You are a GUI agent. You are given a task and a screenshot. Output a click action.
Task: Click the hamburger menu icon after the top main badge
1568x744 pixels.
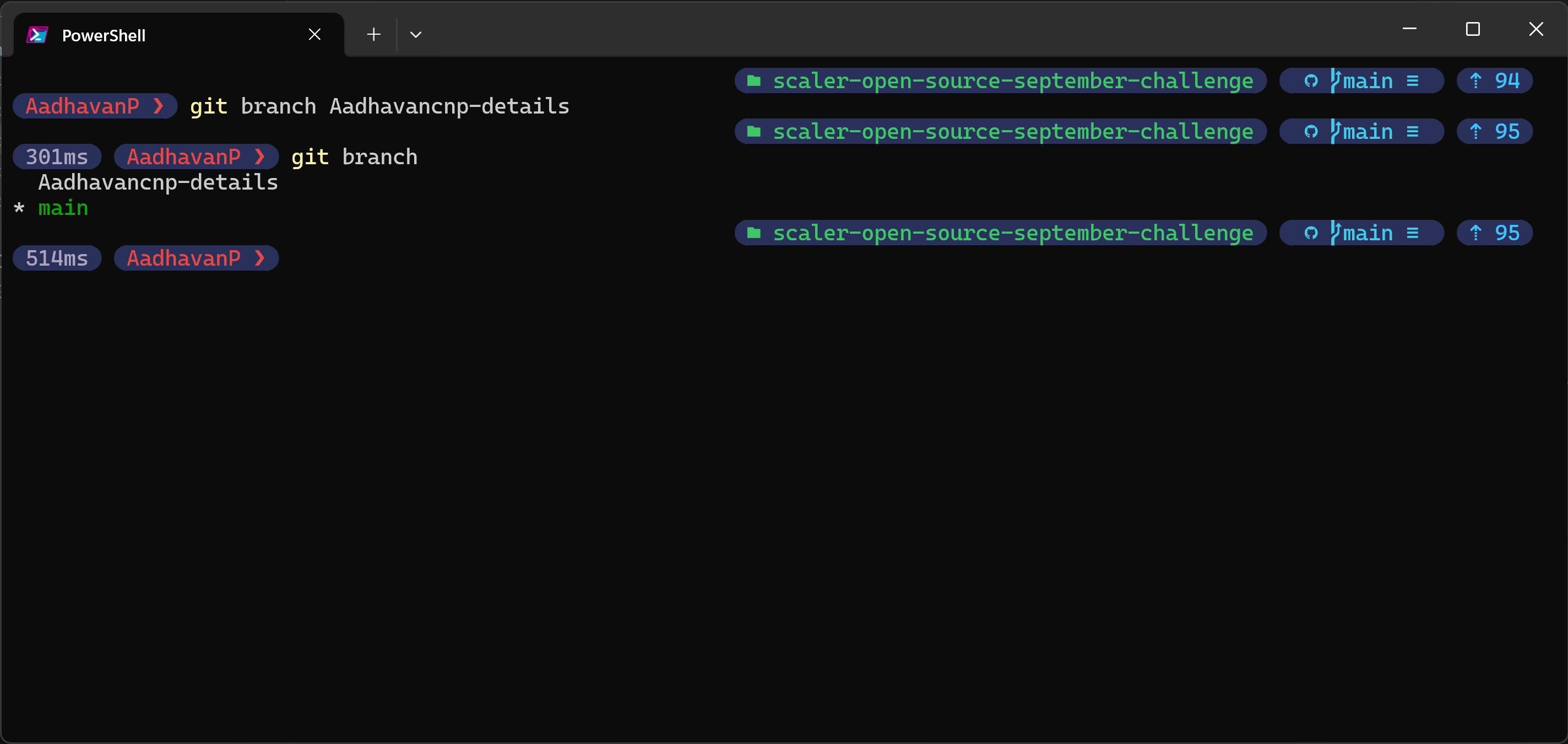tap(1414, 80)
